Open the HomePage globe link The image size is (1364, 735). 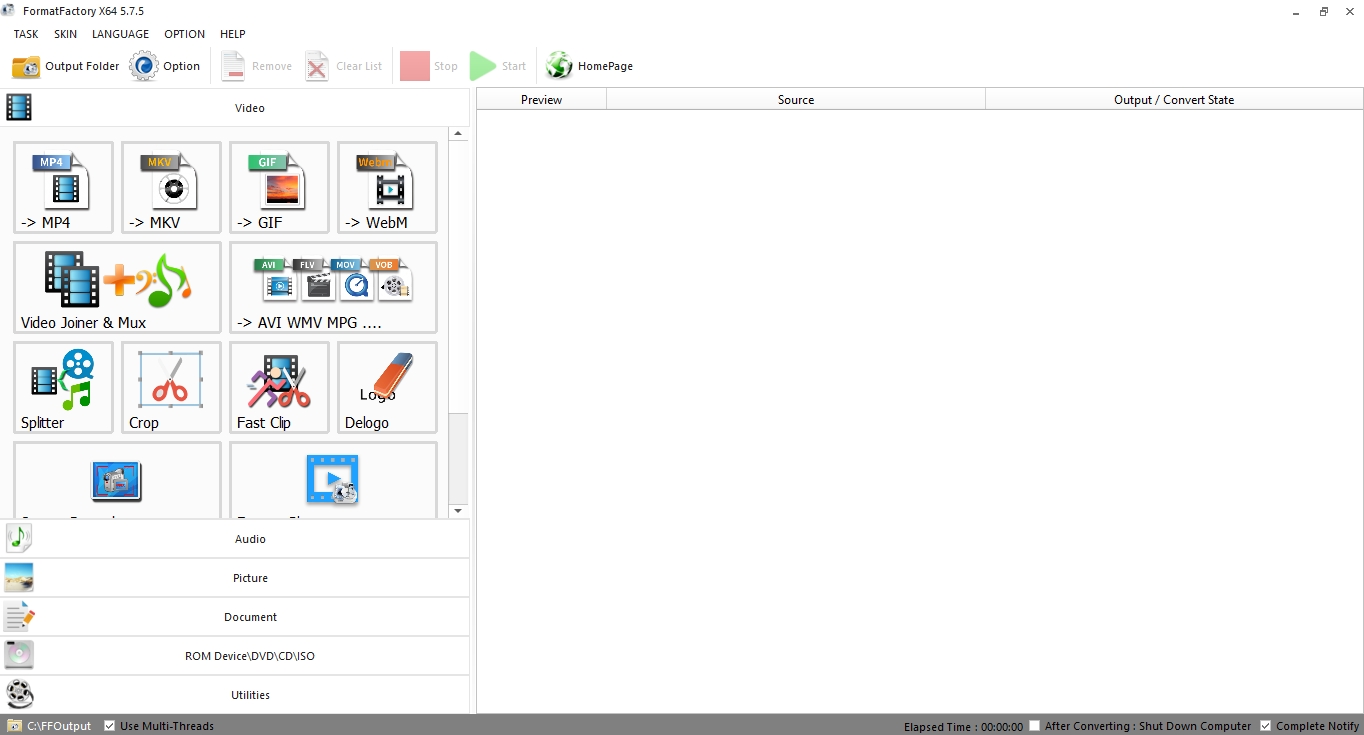point(589,66)
